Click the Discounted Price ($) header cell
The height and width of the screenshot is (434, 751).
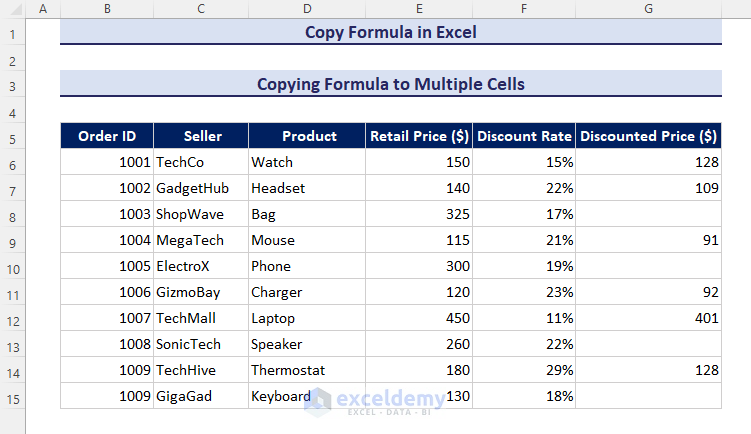coord(648,136)
